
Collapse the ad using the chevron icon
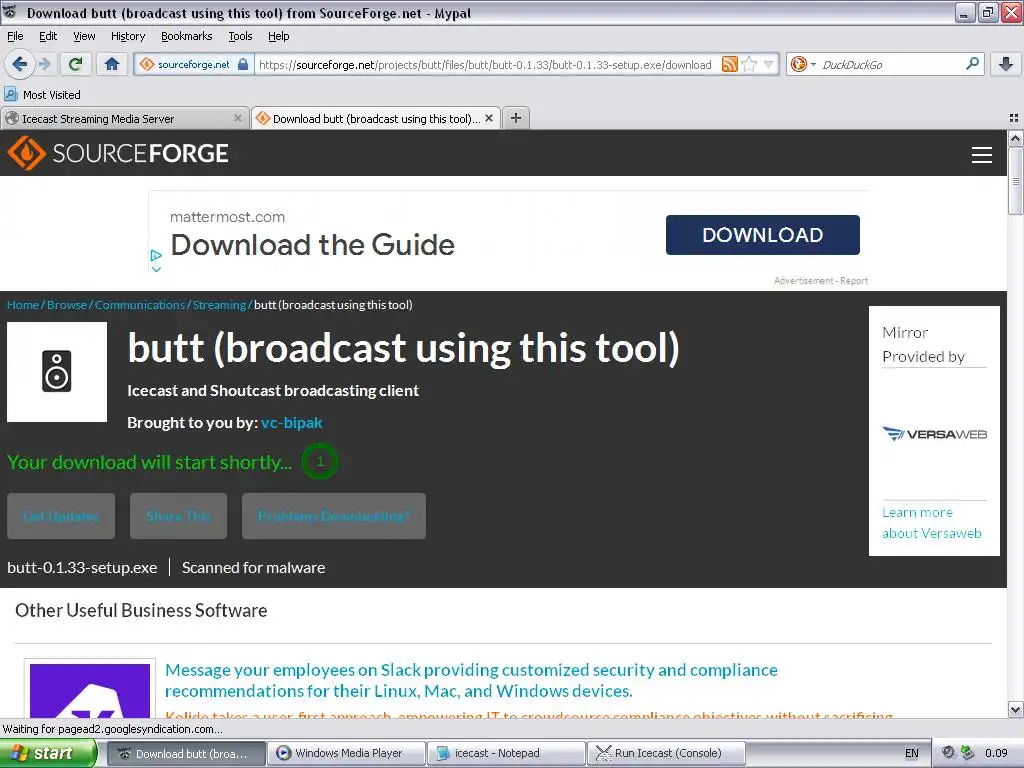[x=156, y=268]
